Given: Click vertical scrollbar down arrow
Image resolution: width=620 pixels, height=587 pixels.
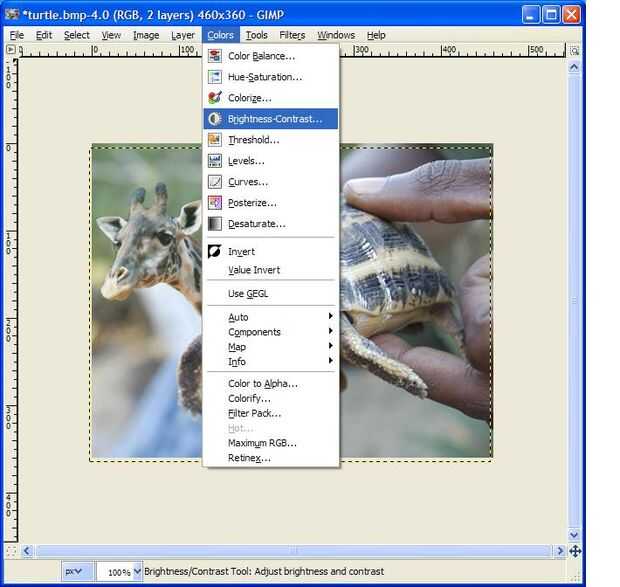Looking at the screenshot, I should coord(574,534).
